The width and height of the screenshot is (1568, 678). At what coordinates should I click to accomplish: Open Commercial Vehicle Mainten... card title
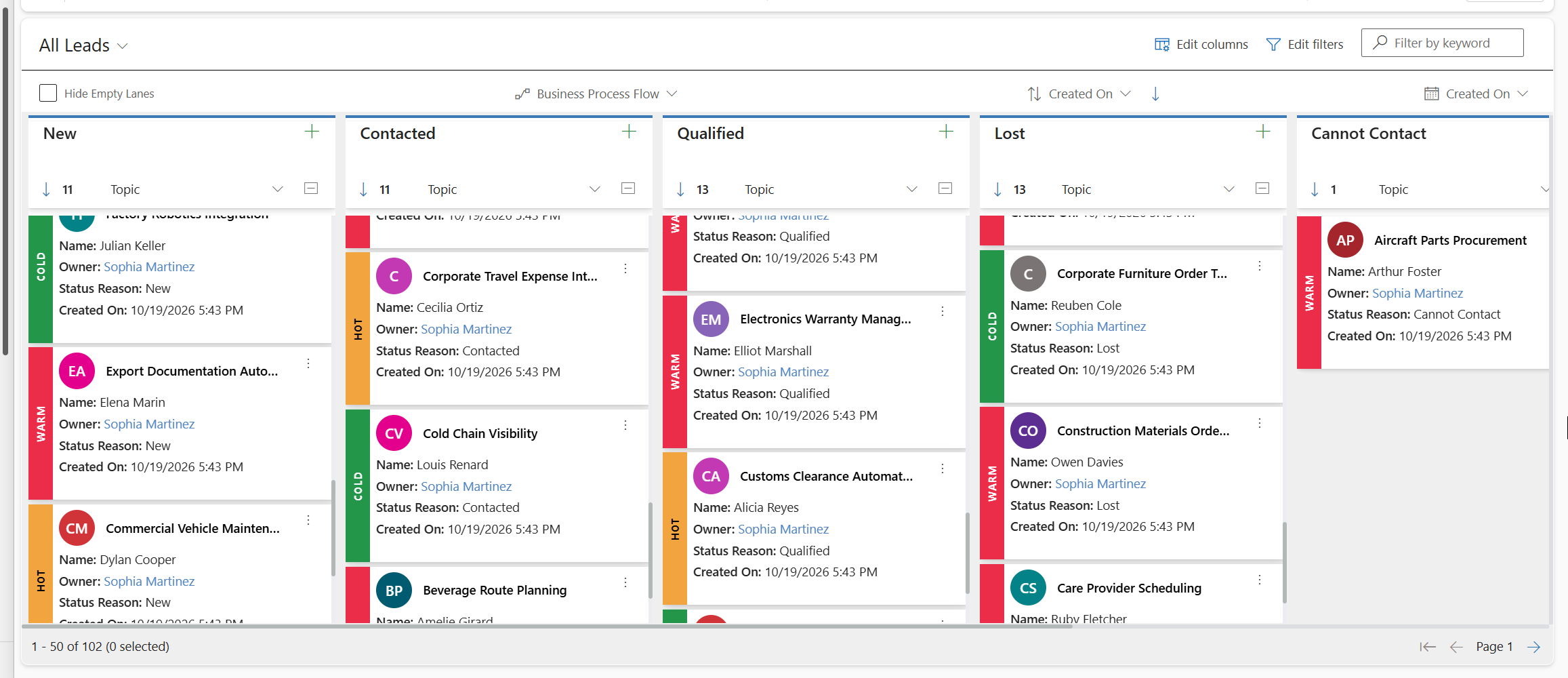pyautogui.click(x=192, y=529)
